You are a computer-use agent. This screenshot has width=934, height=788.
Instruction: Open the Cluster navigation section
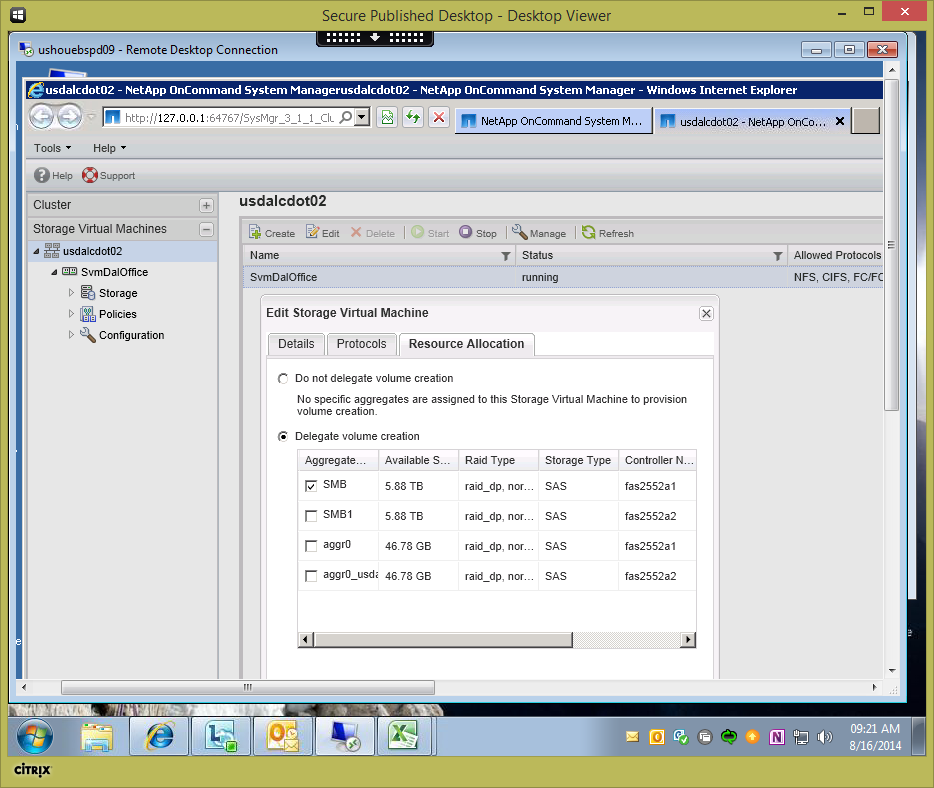click(x=52, y=205)
